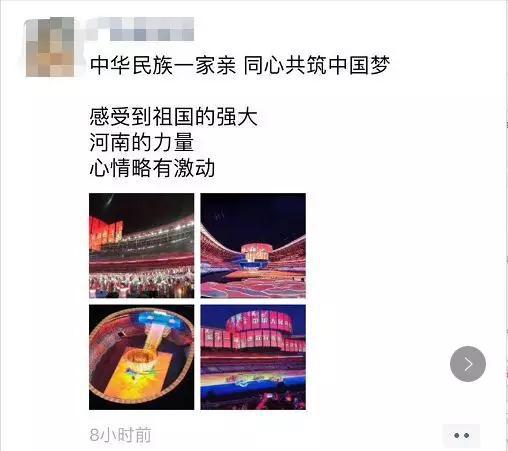View the bottom-left aerial stadium photo

click(141, 357)
